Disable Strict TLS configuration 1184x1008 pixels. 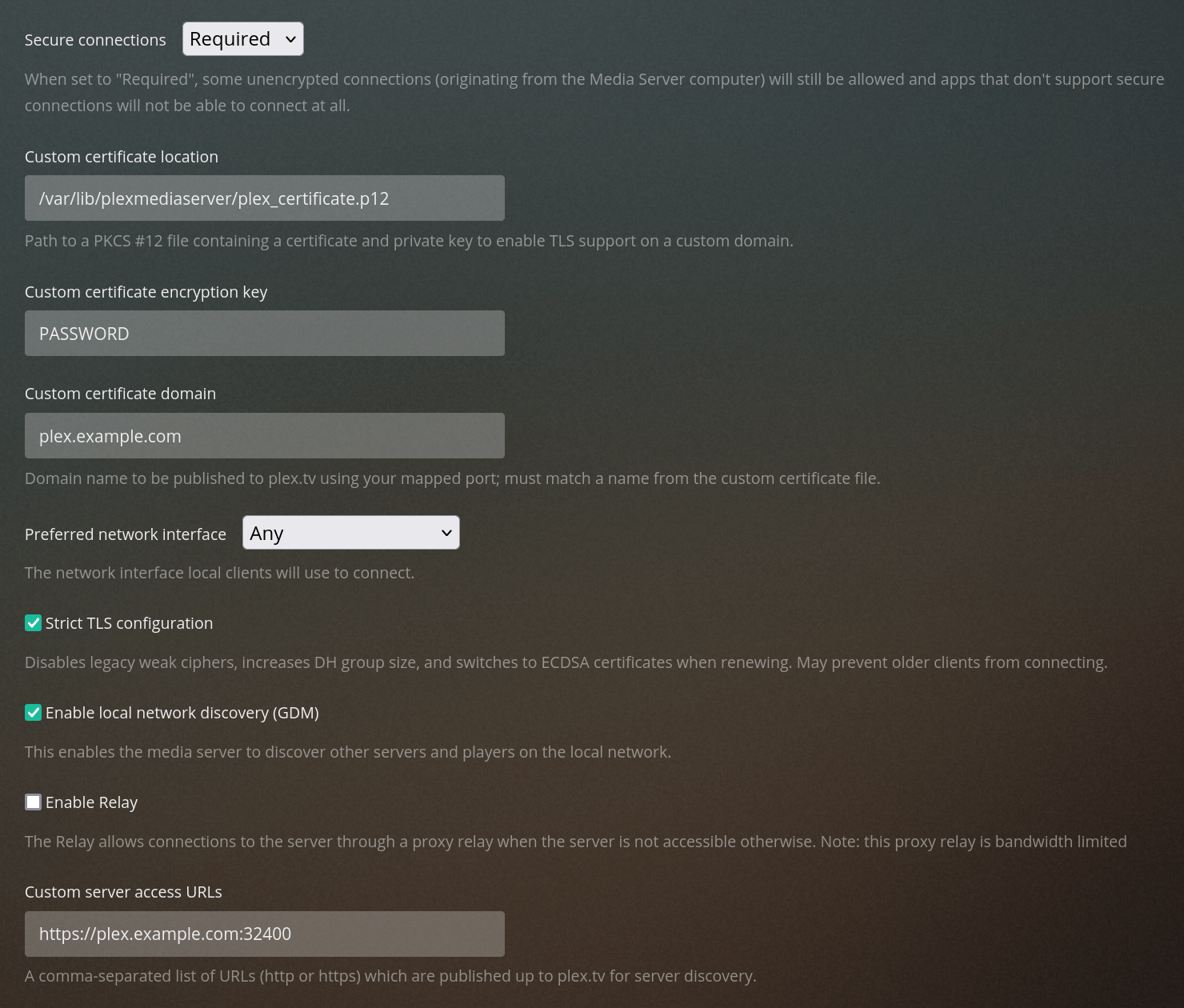tap(33, 622)
